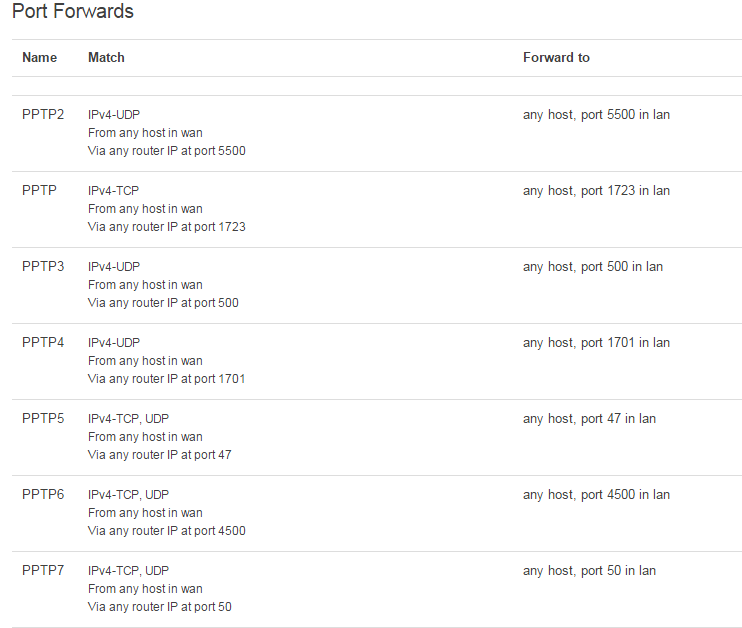742x628 pixels.
Task: Click the Port Forwards heading
Action: pos(73,11)
